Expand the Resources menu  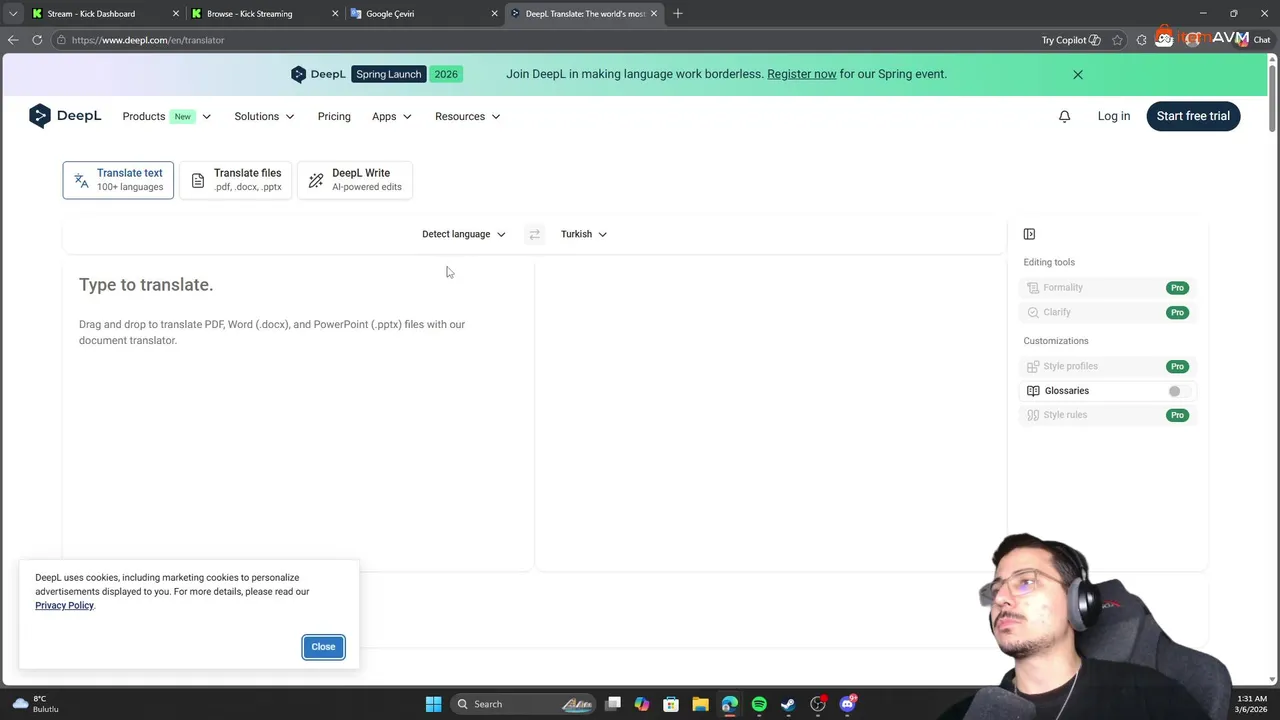click(x=467, y=116)
